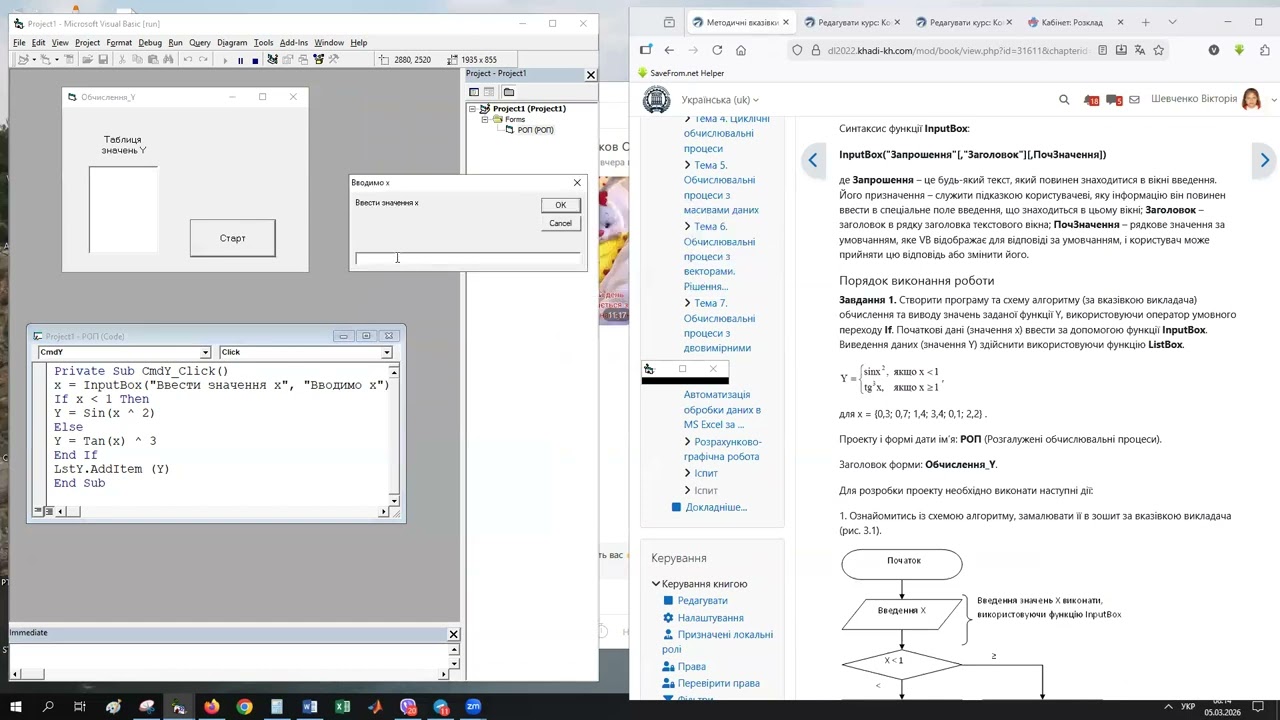This screenshot has height=720, width=1280.
Task: Open the Tools menu in Visual Basic
Action: pyautogui.click(x=263, y=43)
